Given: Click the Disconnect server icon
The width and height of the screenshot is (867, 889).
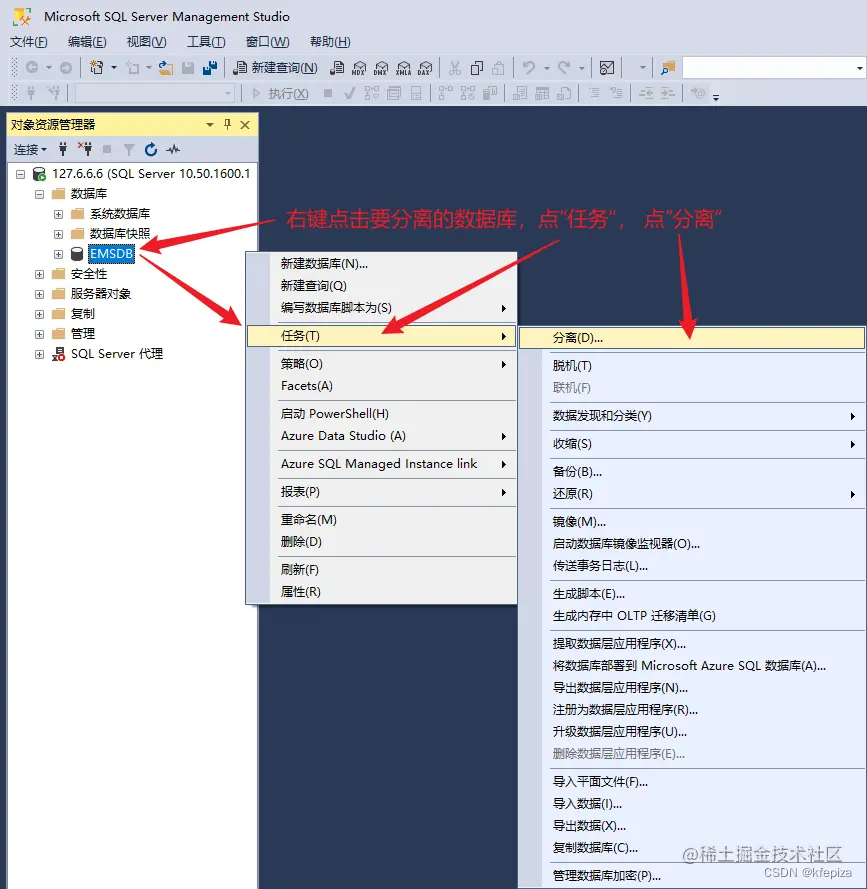Looking at the screenshot, I should pyautogui.click(x=88, y=148).
